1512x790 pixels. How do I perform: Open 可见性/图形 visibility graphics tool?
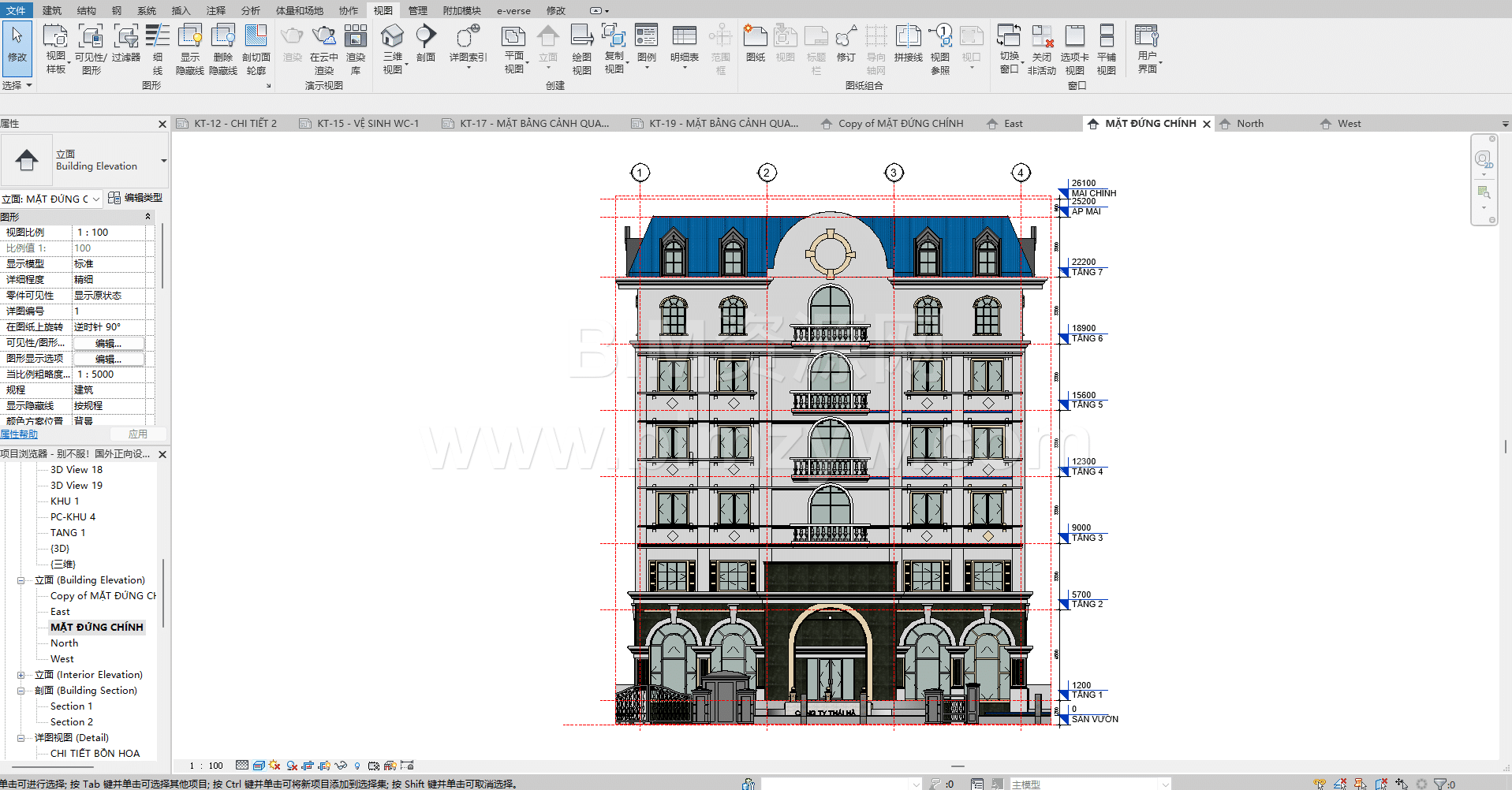click(x=91, y=49)
